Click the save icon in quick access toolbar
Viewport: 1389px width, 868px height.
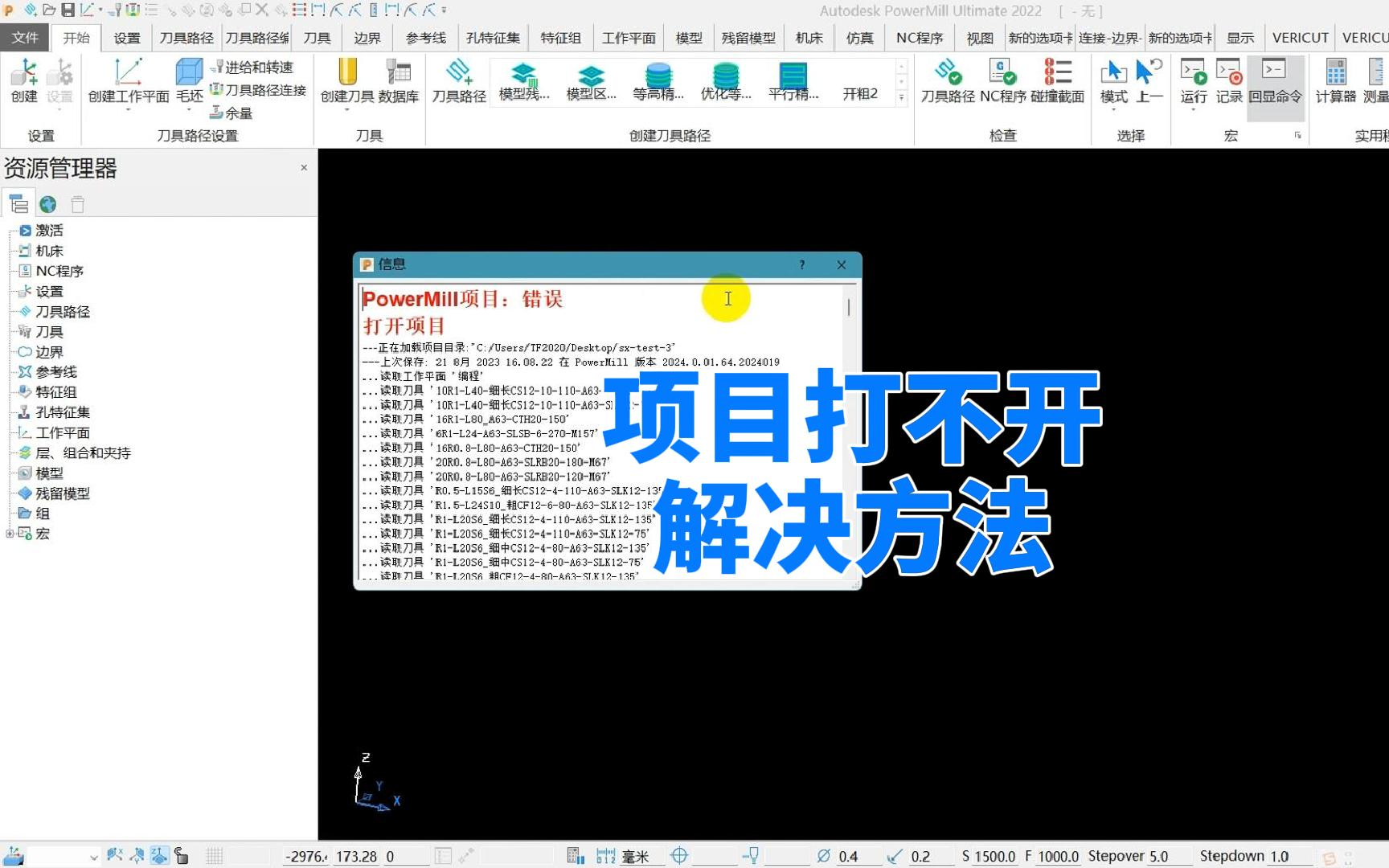(x=68, y=10)
